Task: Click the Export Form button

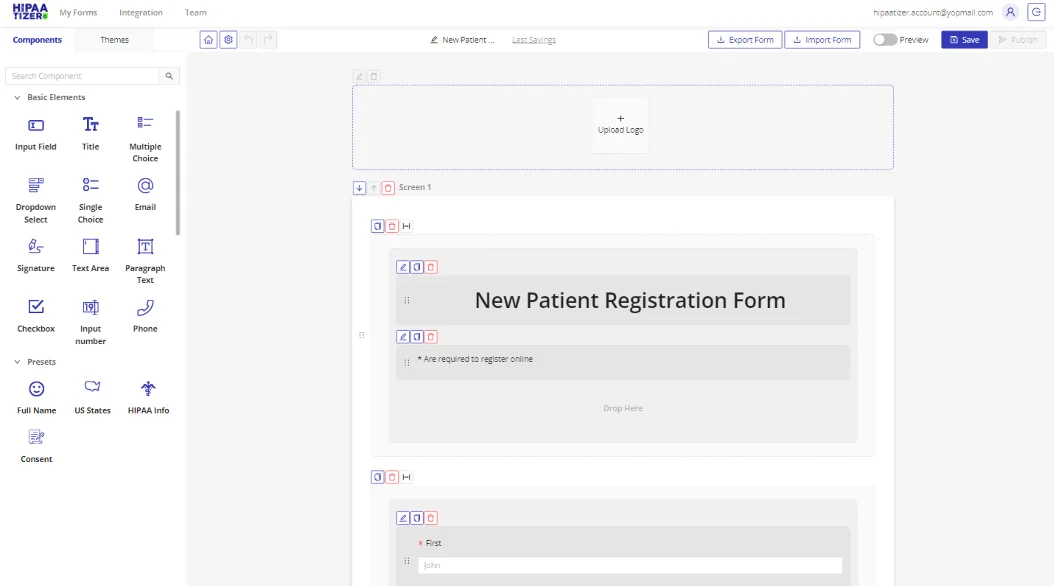Action: click(744, 39)
